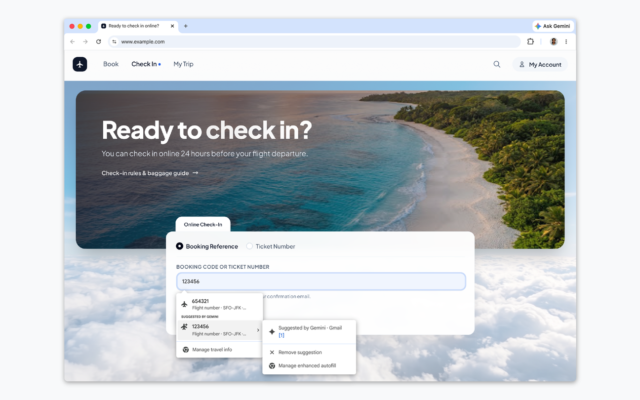Click the Gemini sparkle icon in the submenu
The height and width of the screenshot is (400, 640).
click(x=272, y=331)
